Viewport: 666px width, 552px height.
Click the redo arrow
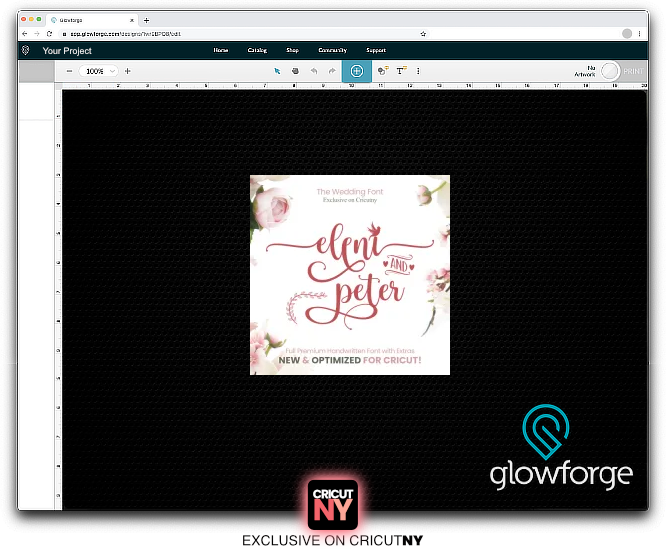click(331, 71)
